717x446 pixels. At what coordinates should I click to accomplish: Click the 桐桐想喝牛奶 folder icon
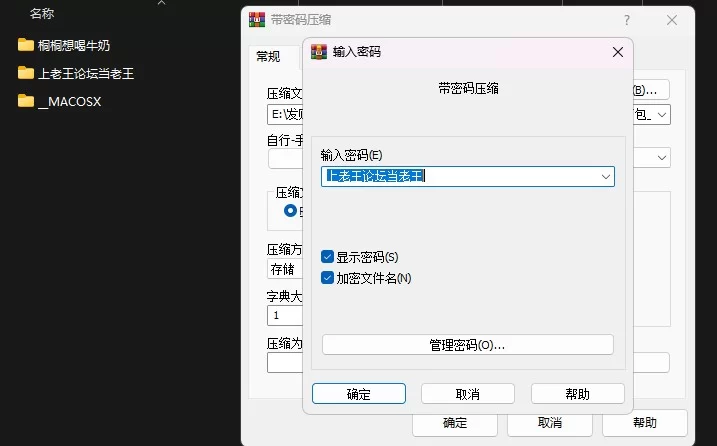point(25,45)
